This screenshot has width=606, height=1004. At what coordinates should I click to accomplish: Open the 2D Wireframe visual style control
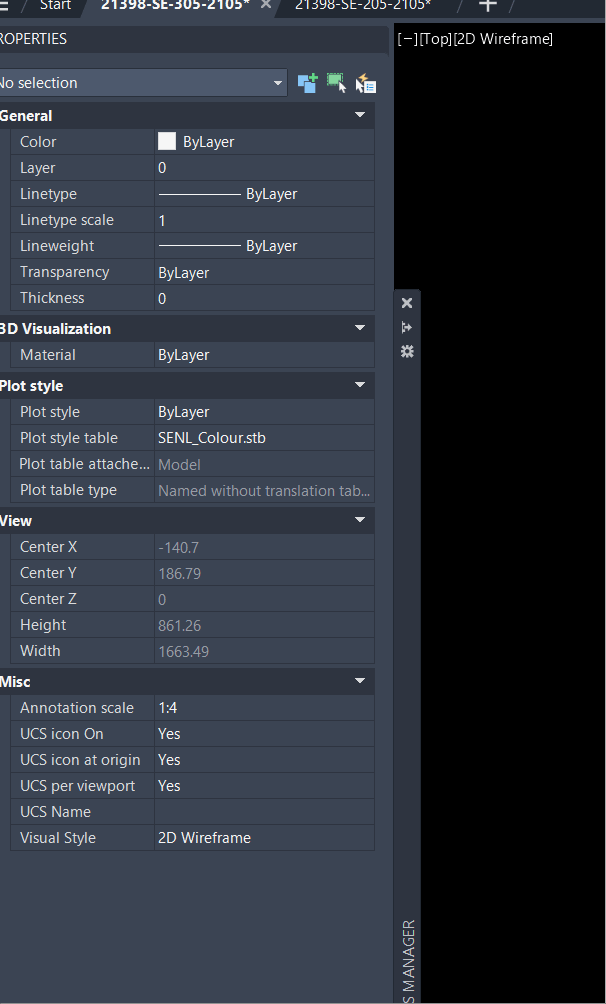[505, 38]
